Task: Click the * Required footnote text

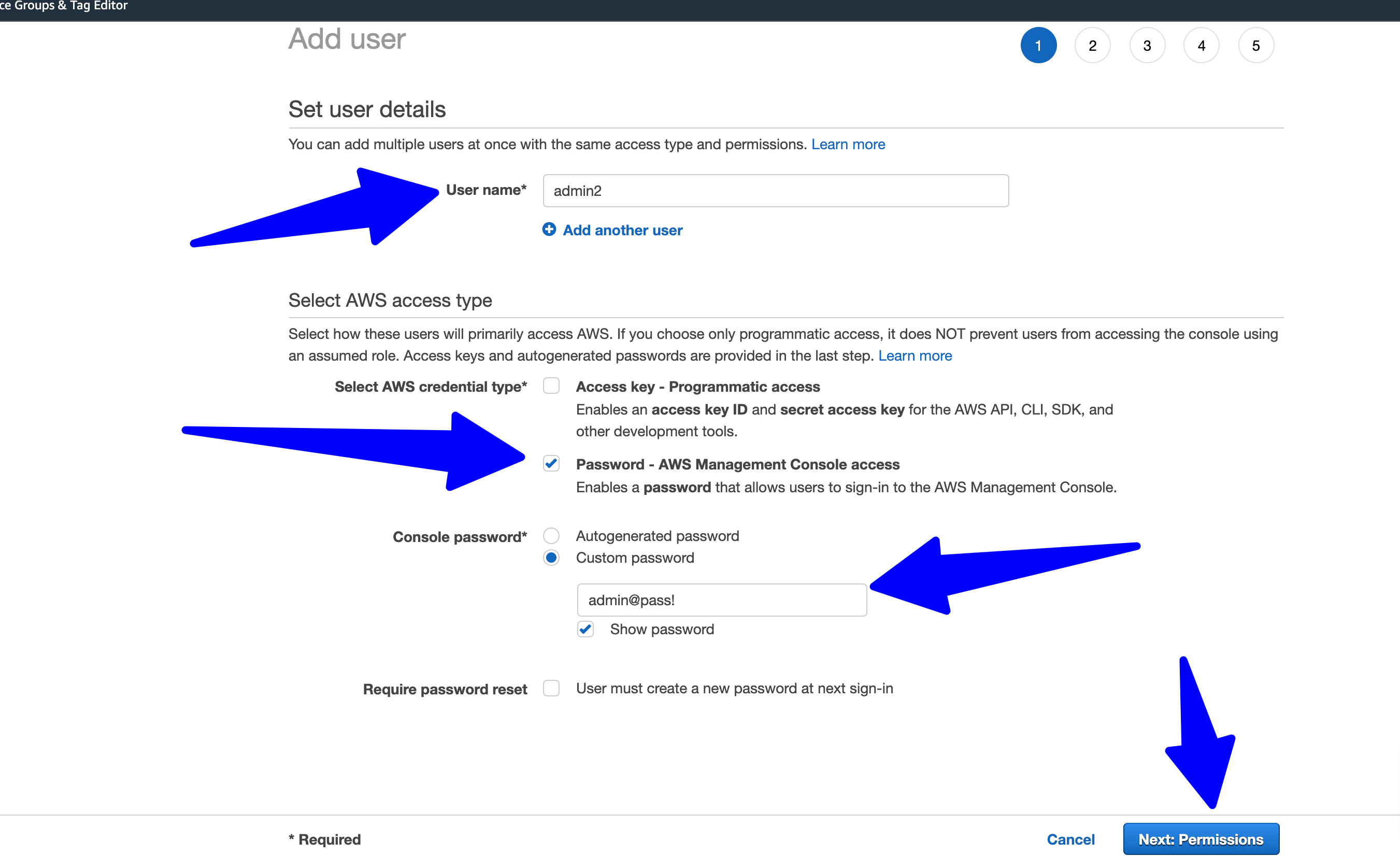Action: click(x=324, y=839)
